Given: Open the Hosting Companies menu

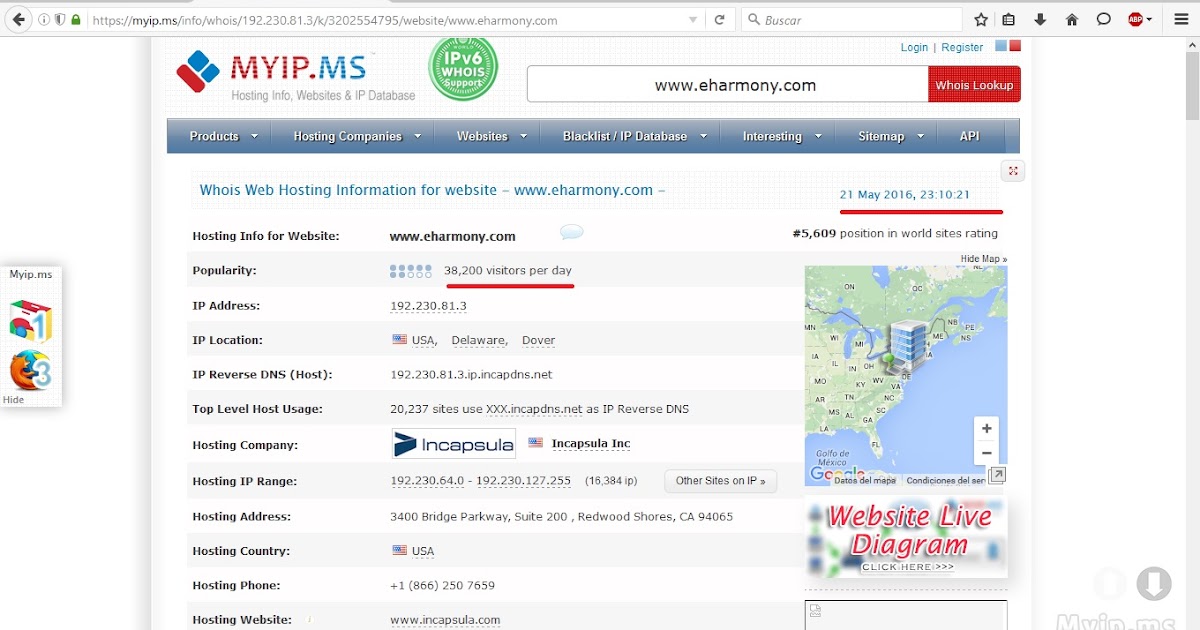Looking at the screenshot, I should [x=347, y=136].
